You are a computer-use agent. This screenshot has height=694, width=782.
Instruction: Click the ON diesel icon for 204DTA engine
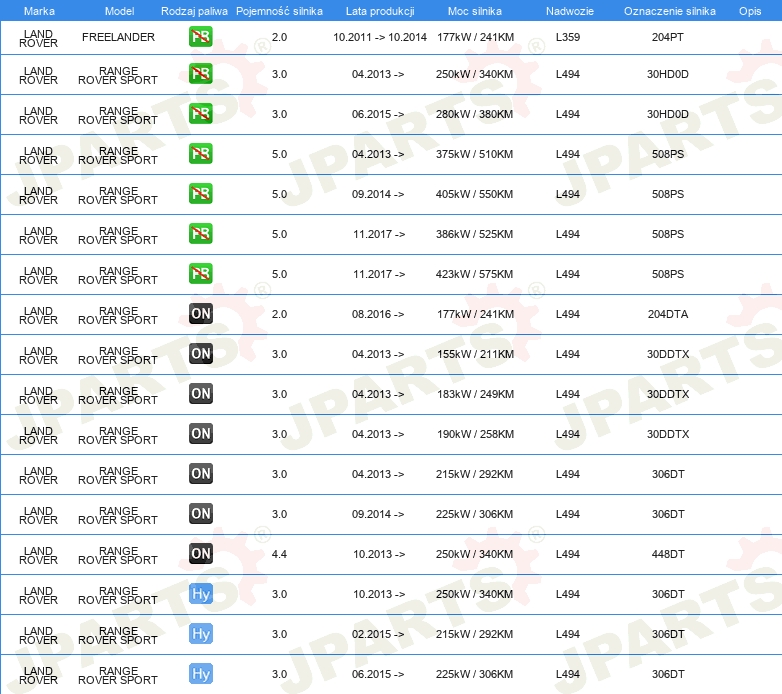200,314
